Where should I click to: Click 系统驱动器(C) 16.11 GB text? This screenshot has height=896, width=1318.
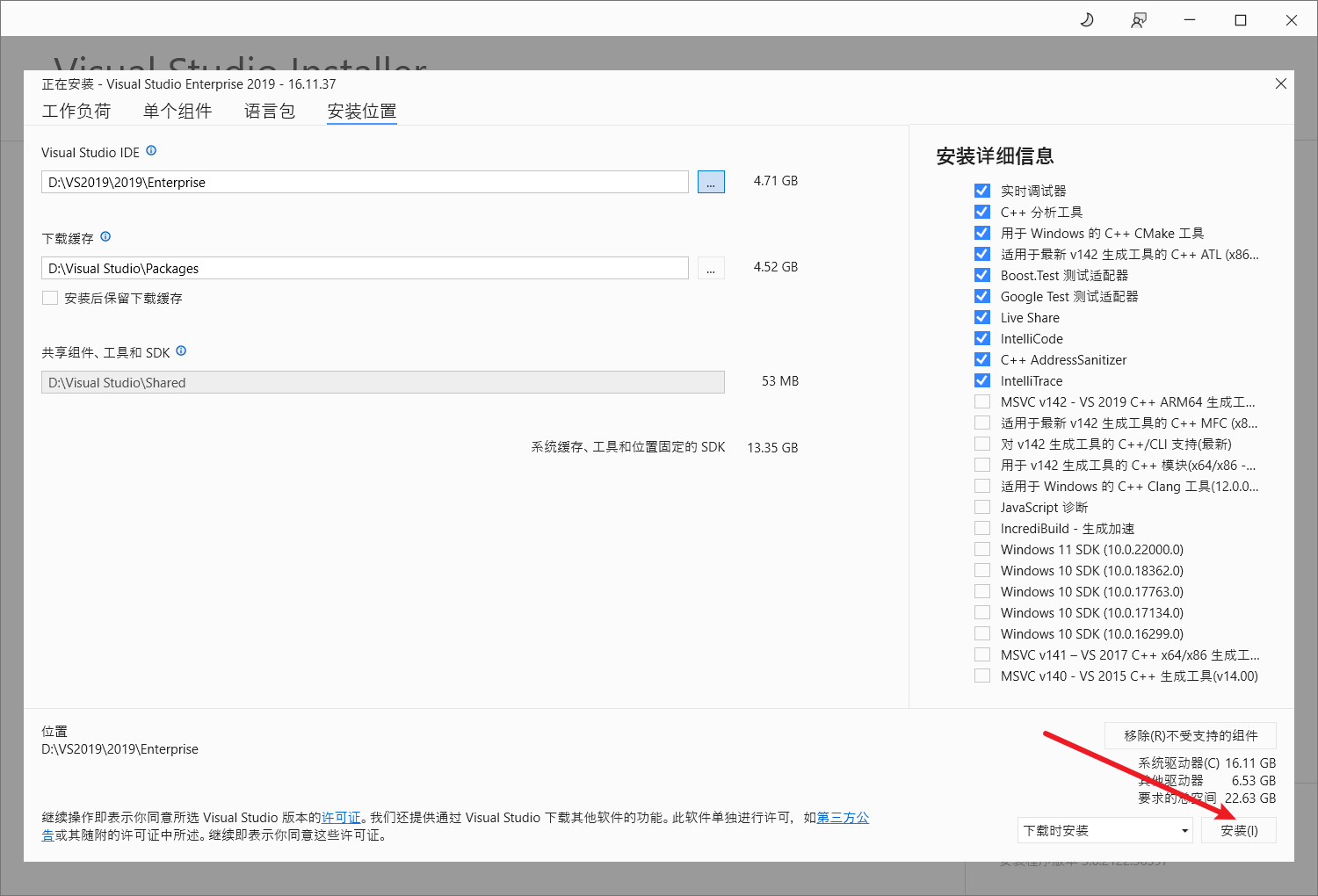pos(1207,763)
